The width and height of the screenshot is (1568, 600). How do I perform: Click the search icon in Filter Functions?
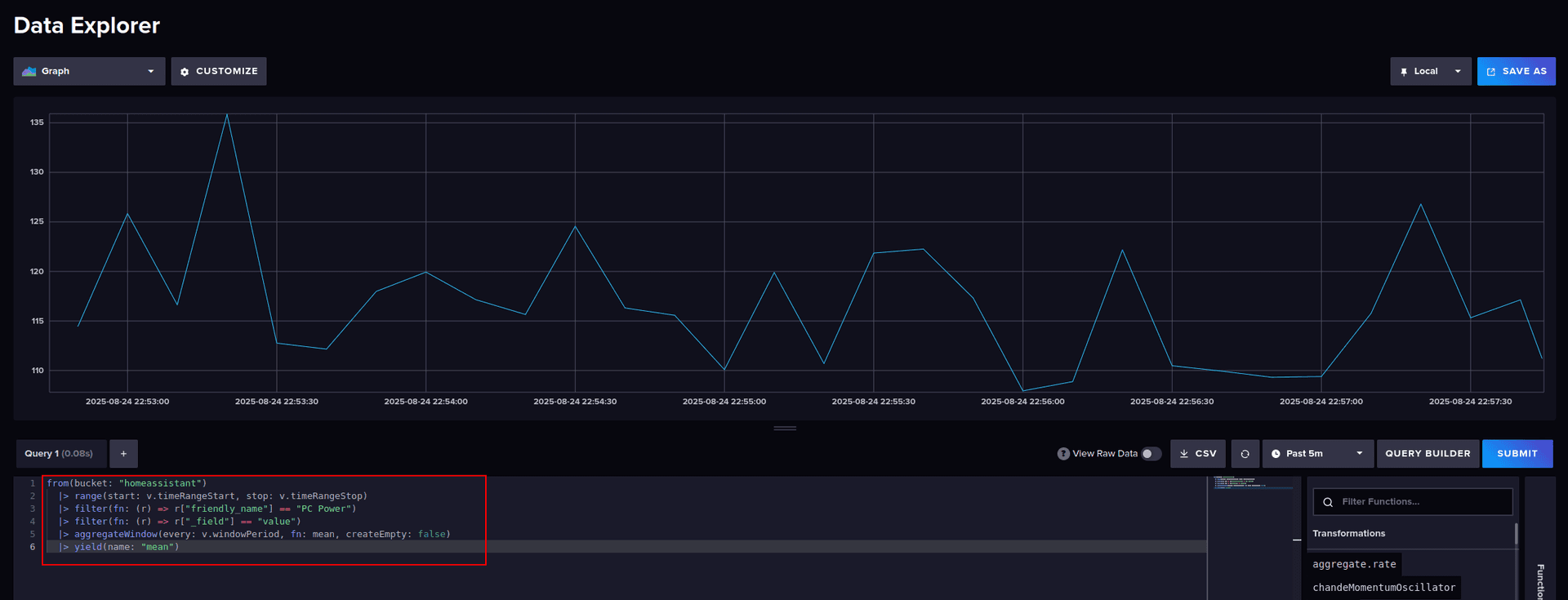coord(1328,502)
